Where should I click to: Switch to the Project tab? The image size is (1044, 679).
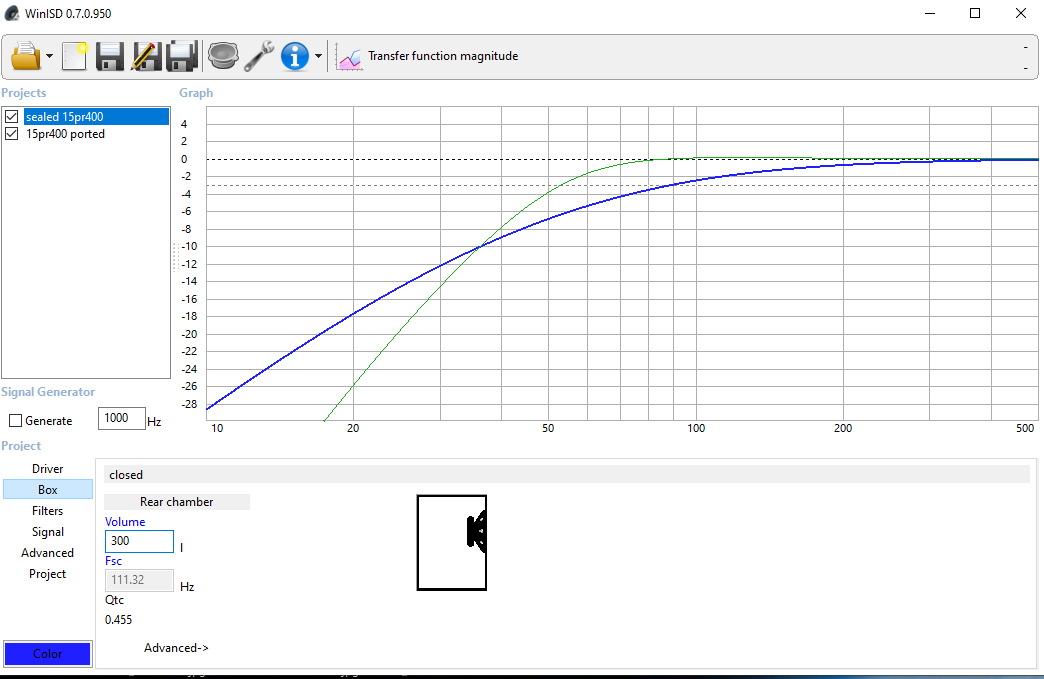point(48,574)
